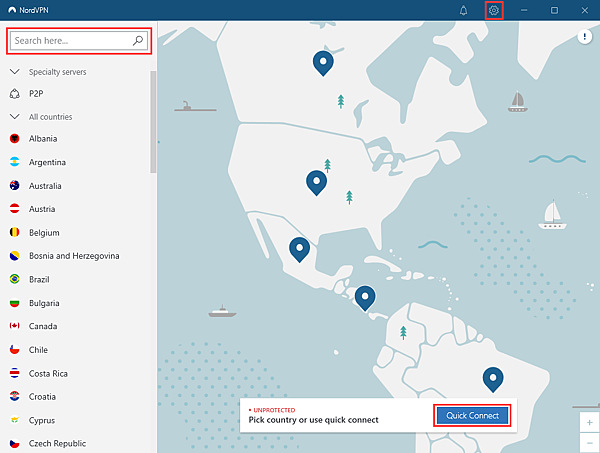Click the Czech Republic flag icon
600x453 pixels.
tap(15, 443)
